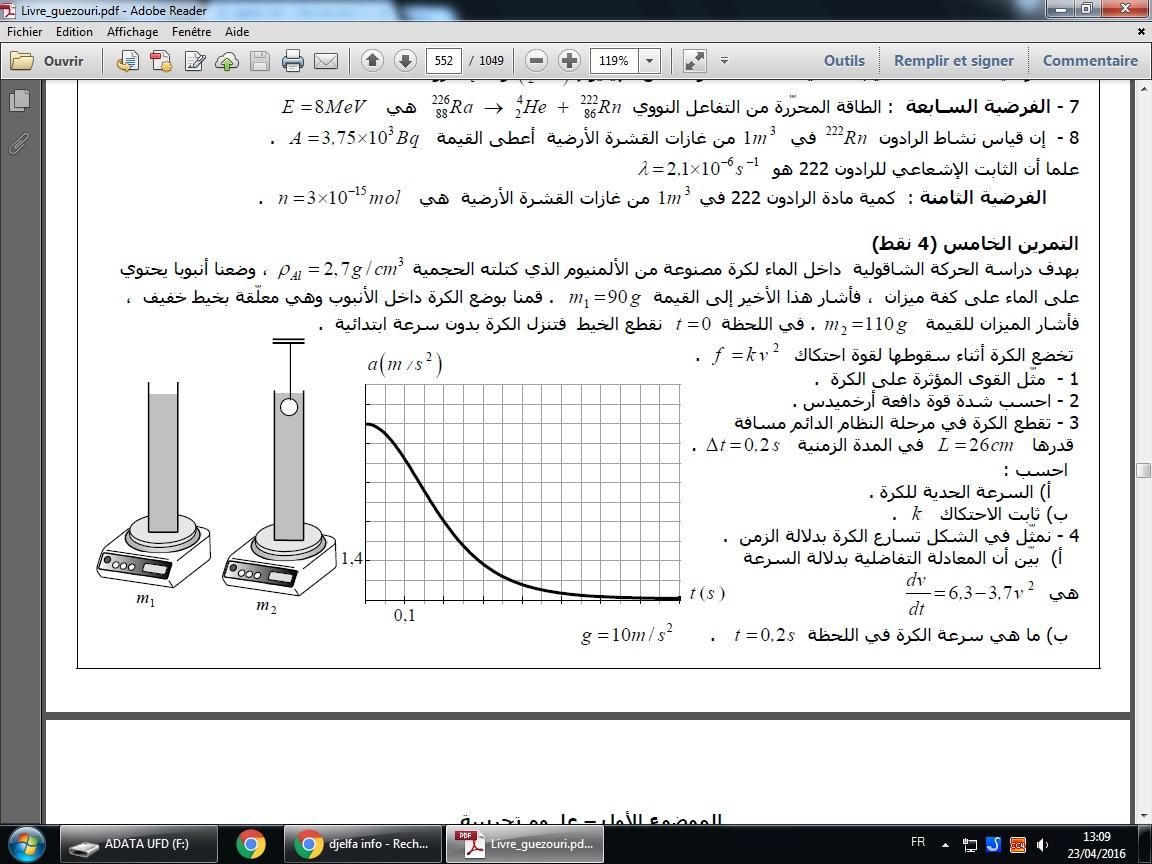Click the convert/export PDF icon with gold star

click(x=161, y=61)
